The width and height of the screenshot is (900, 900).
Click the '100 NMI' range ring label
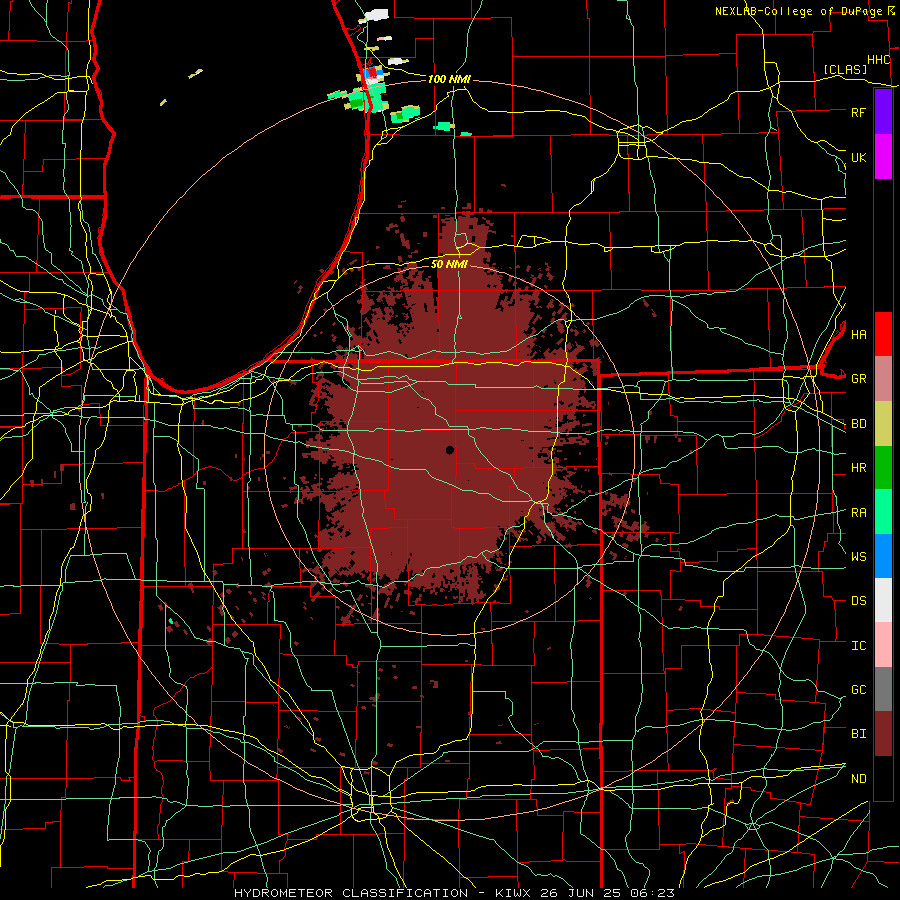(449, 79)
